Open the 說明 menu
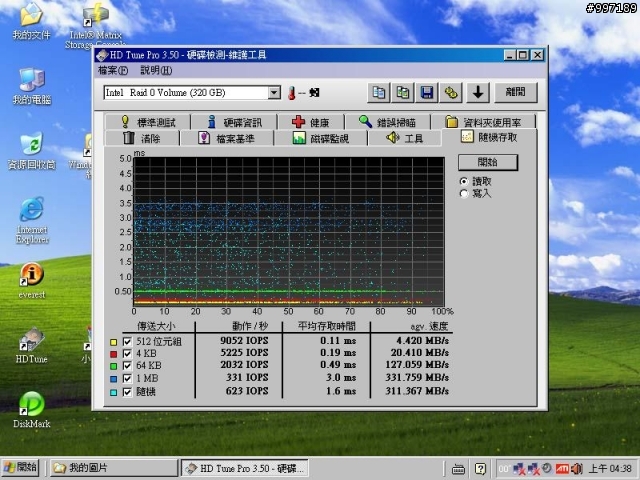The image size is (640, 480). click(x=156, y=71)
